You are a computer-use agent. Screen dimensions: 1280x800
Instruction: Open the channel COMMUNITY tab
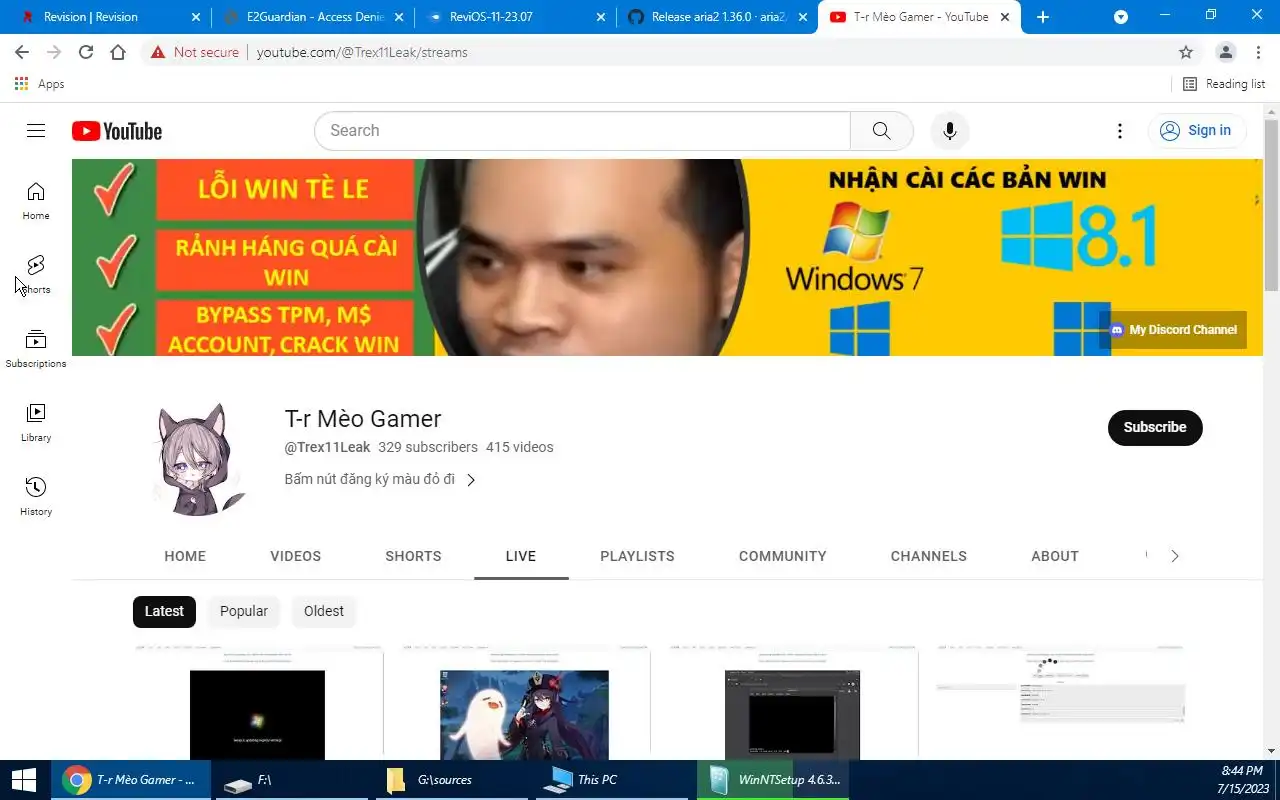pos(783,556)
